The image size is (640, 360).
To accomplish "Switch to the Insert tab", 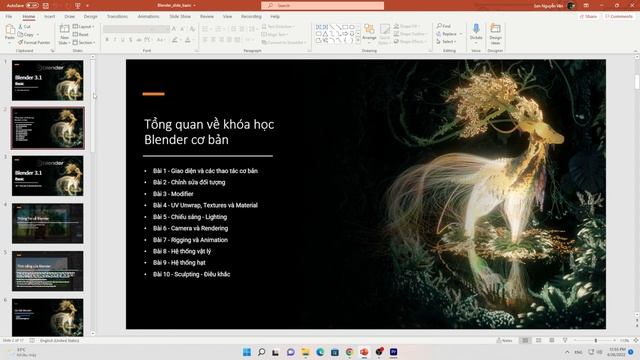I will pyautogui.click(x=49, y=16).
